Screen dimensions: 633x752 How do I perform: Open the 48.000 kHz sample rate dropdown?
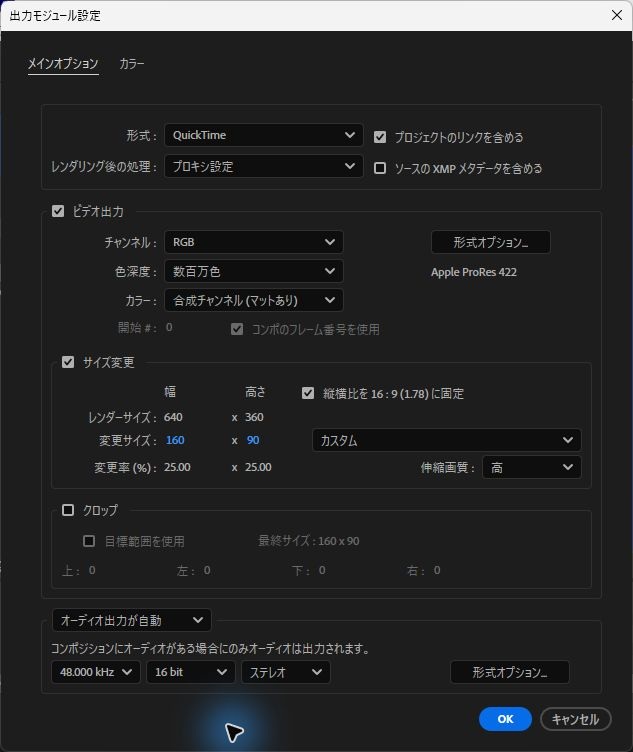[x=95, y=672]
